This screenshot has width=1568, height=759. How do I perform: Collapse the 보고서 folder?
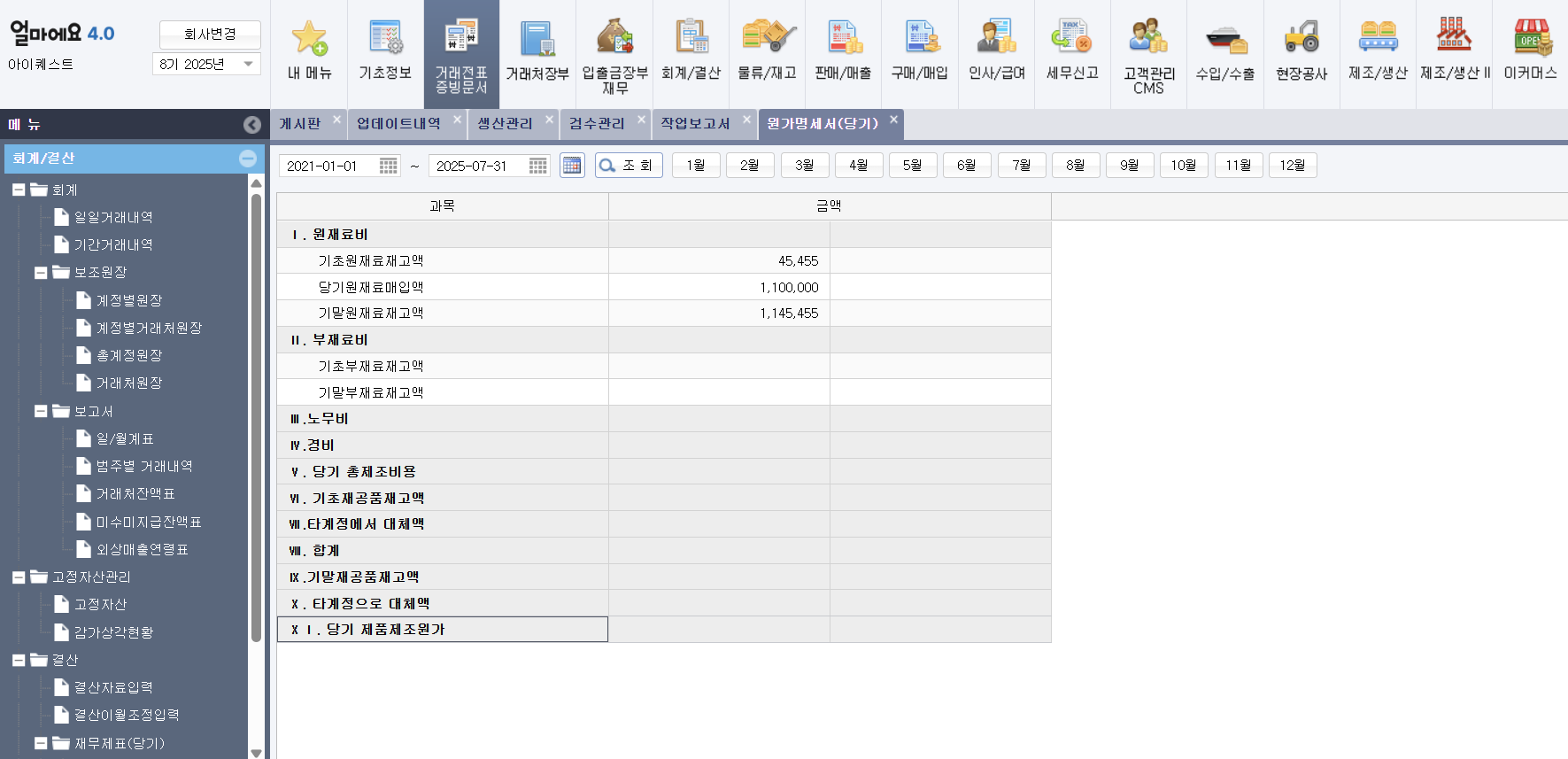(x=41, y=411)
